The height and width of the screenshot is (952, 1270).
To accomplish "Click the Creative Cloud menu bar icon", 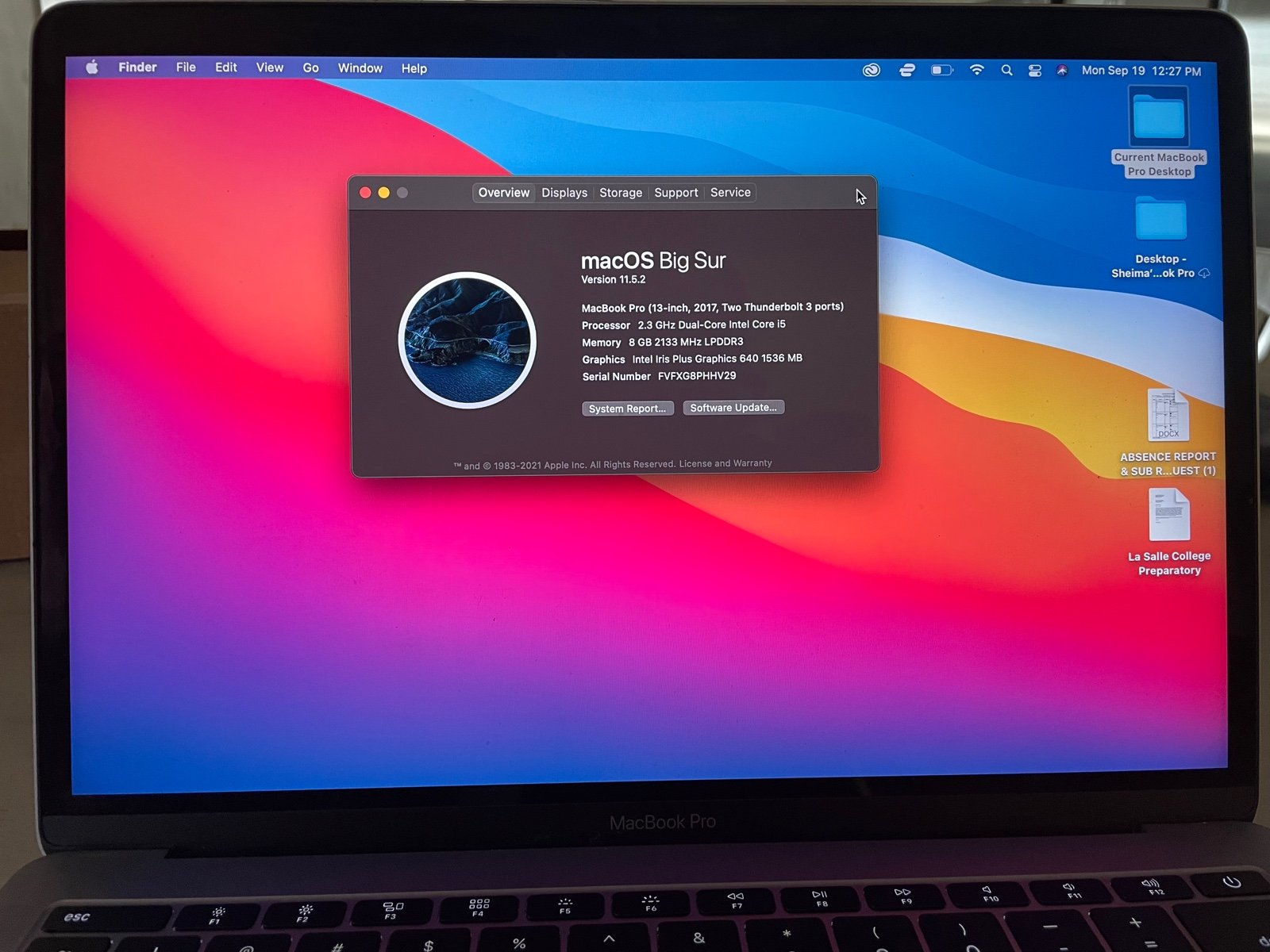I will (872, 70).
